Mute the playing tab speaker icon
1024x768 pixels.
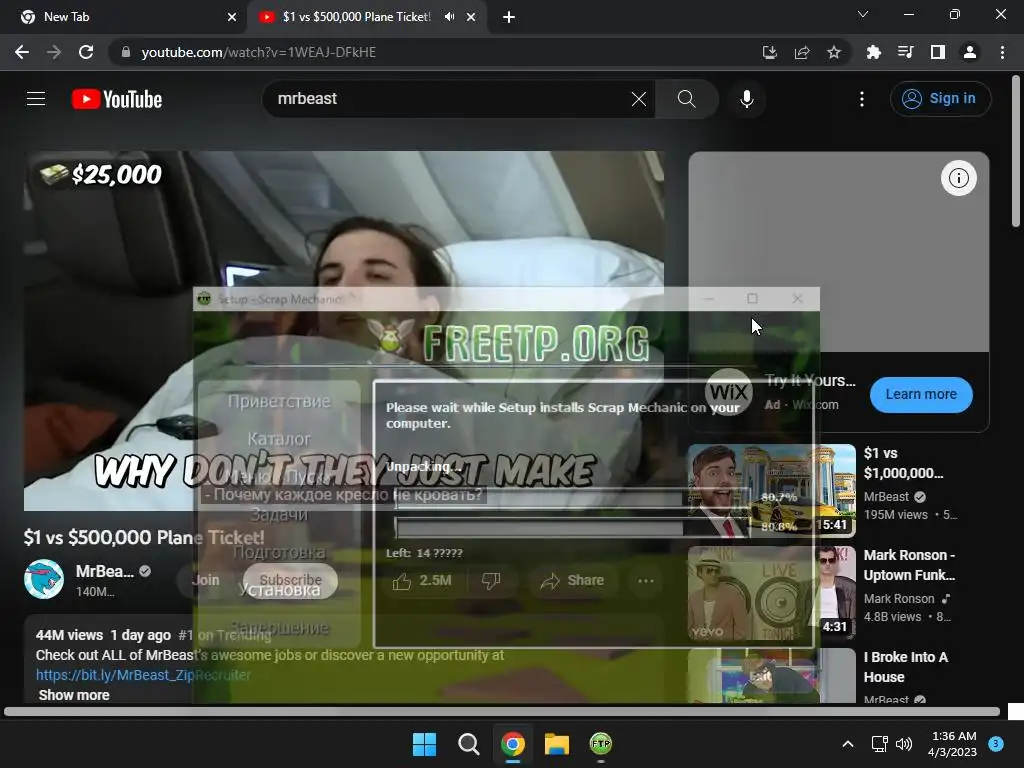tap(450, 17)
